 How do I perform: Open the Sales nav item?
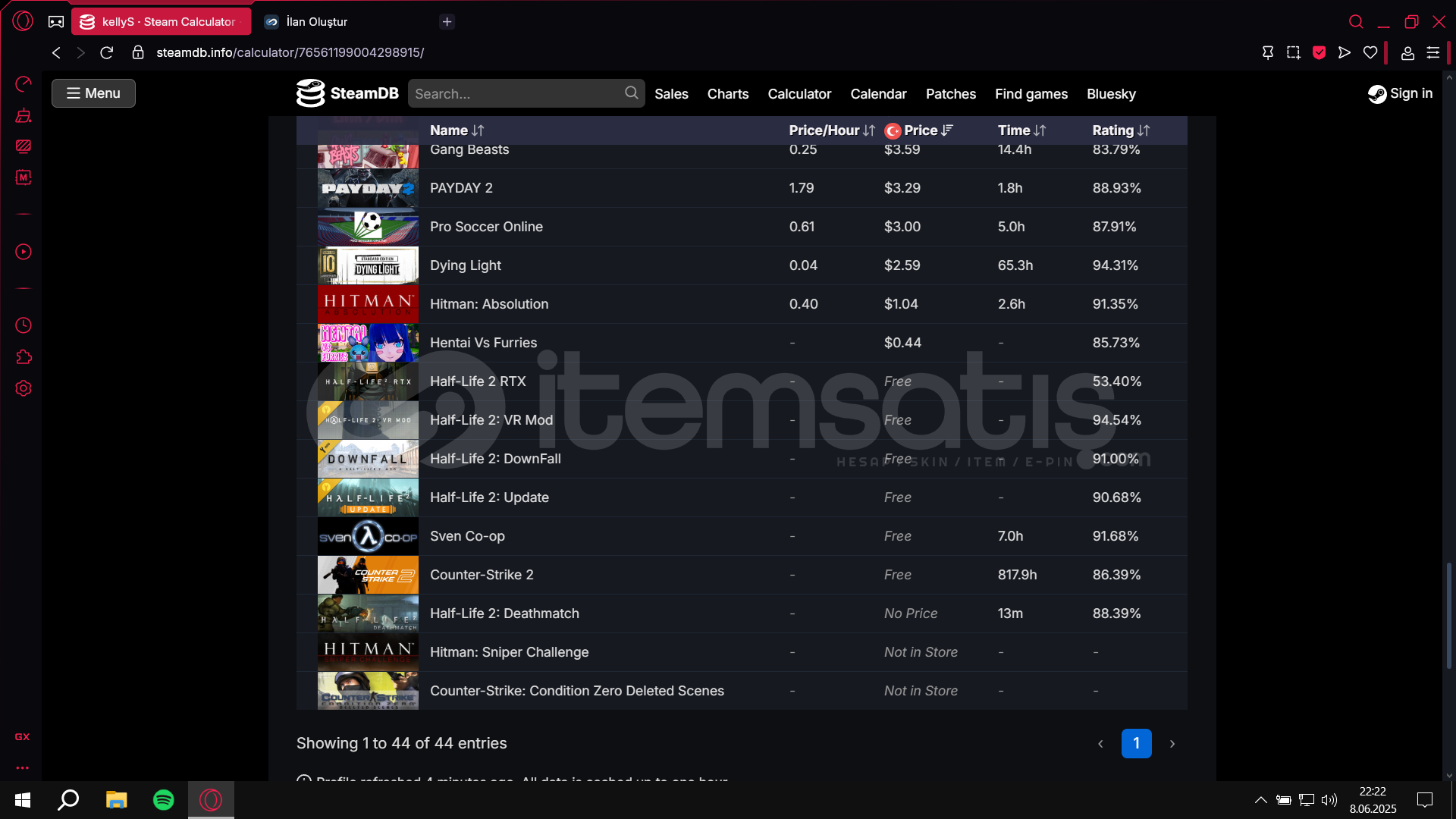[671, 94]
